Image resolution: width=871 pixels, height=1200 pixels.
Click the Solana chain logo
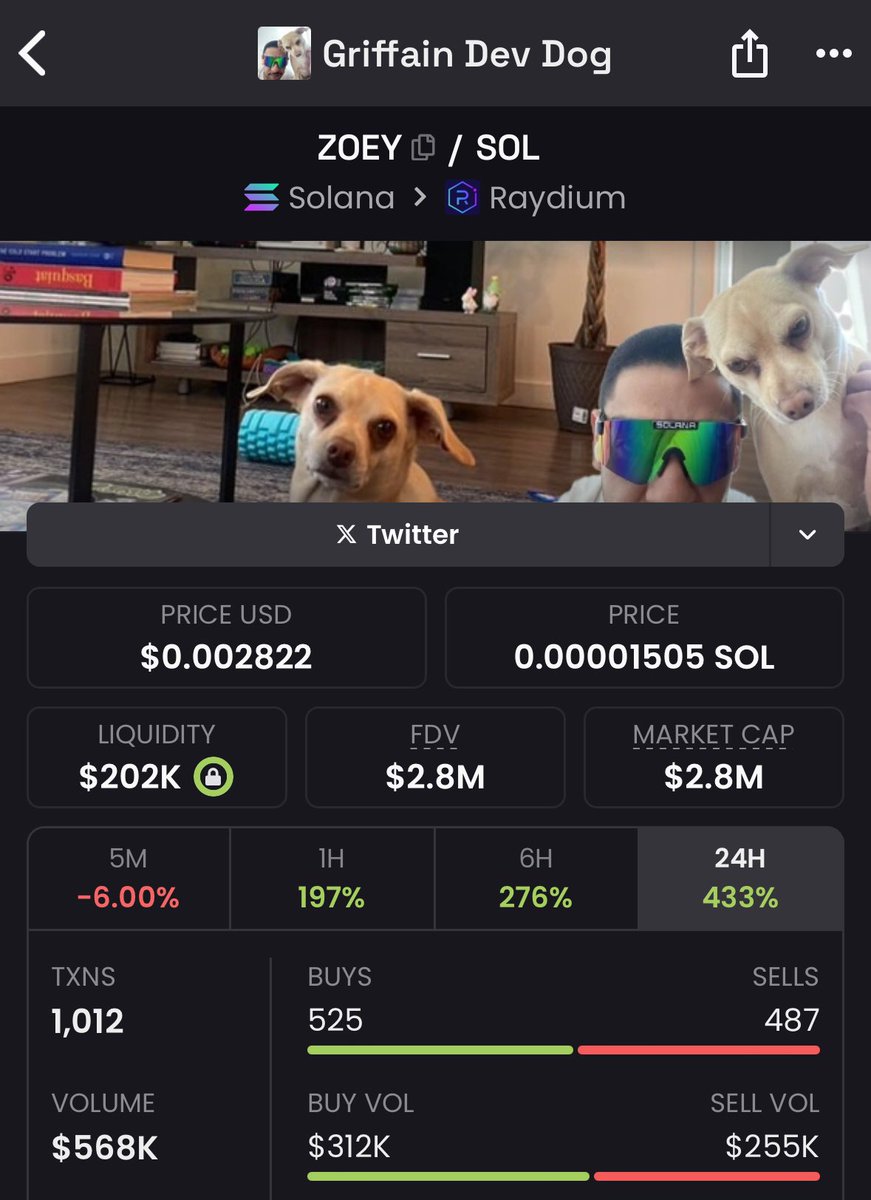click(262, 197)
